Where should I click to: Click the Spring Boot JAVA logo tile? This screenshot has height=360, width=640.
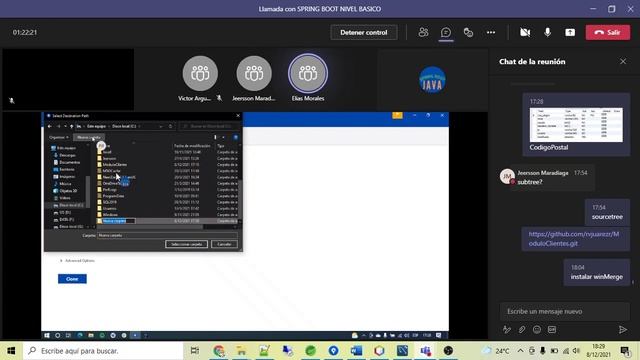coord(432,80)
